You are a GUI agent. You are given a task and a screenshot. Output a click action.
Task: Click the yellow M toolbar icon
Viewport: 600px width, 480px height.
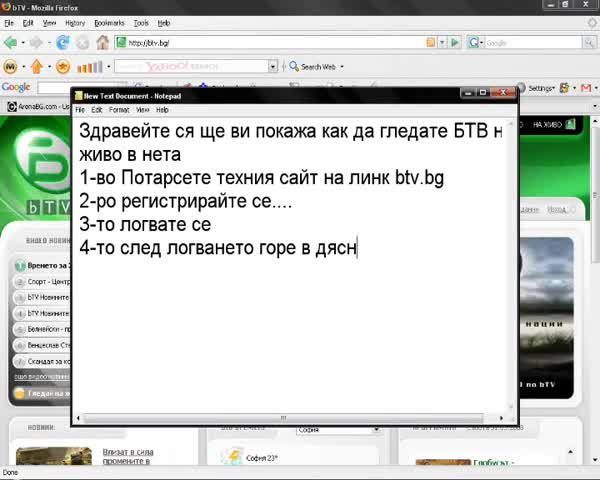10,67
